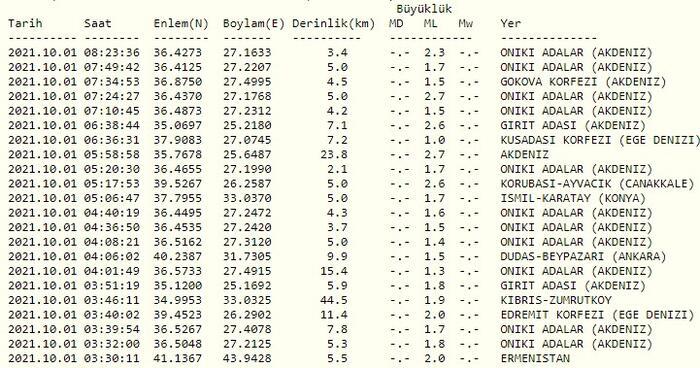Click the Büyüklük heading text
This screenshot has height=368, width=700.
pos(424,9)
